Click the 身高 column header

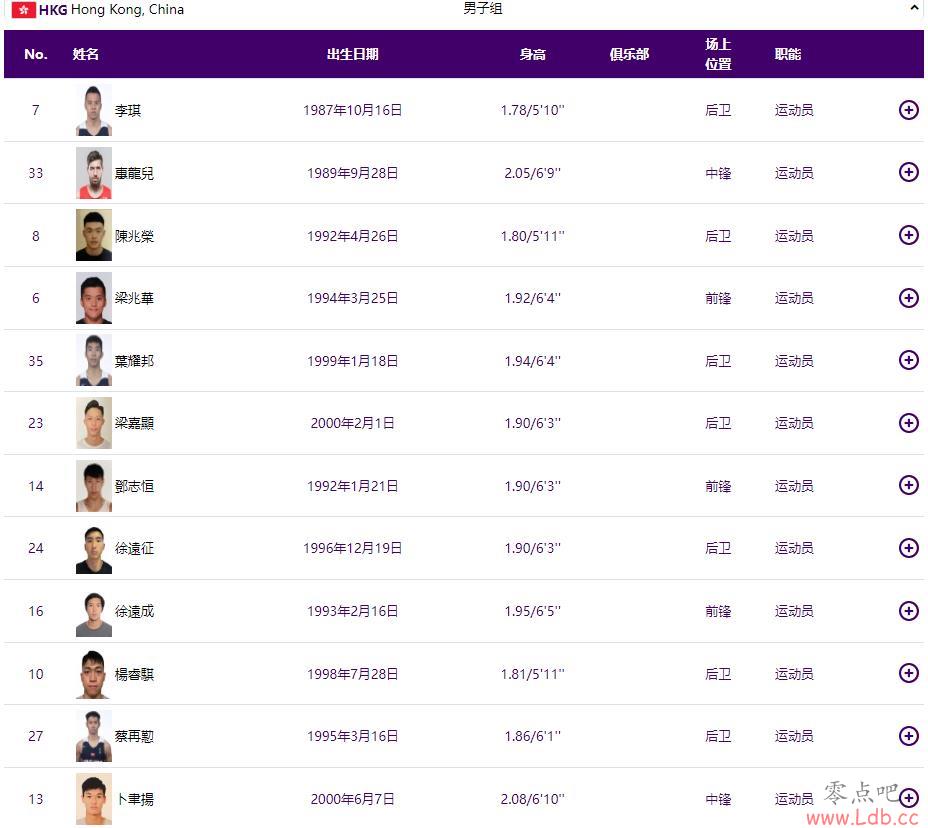tap(532, 54)
